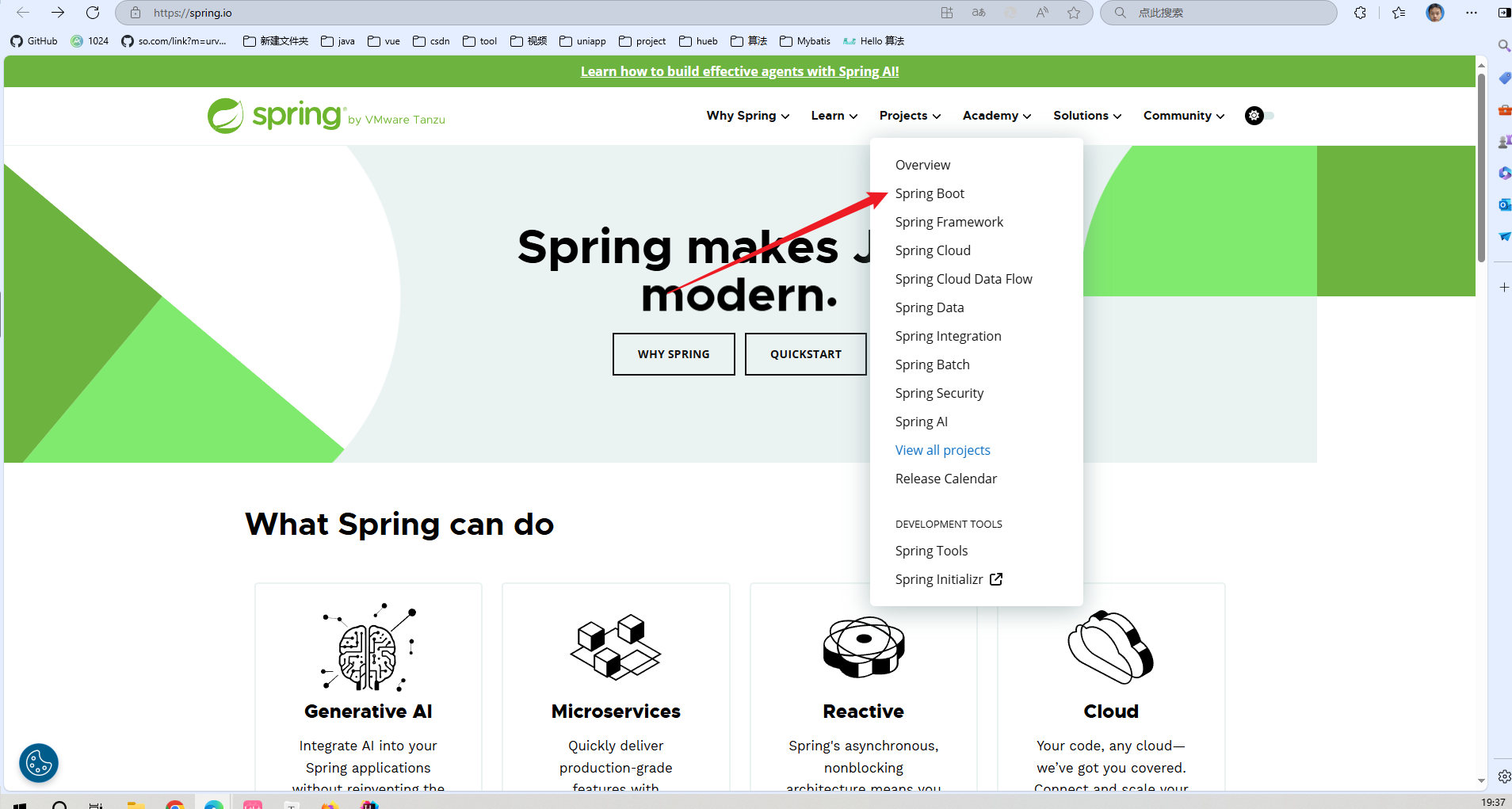1512x809 pixels.
Task: Open the split screen icon in address bar
Action: click(x=947, y=13)
